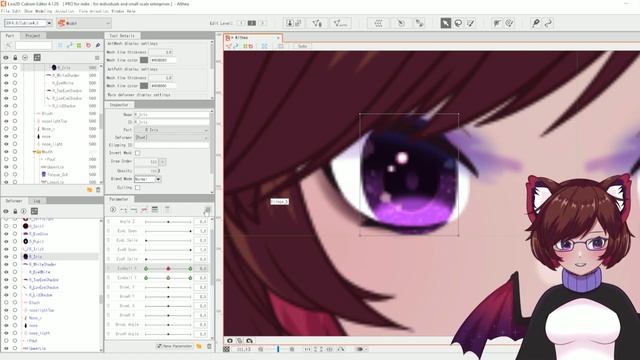
Task: Toggle the eye icon in Part panel header
Action: click(6, 58)
